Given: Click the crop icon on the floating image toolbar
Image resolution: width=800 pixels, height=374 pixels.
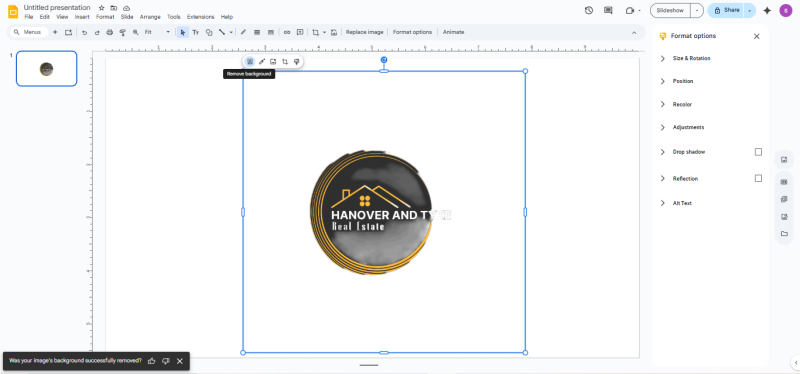Looking at the screenshot, I should [285, 62].
